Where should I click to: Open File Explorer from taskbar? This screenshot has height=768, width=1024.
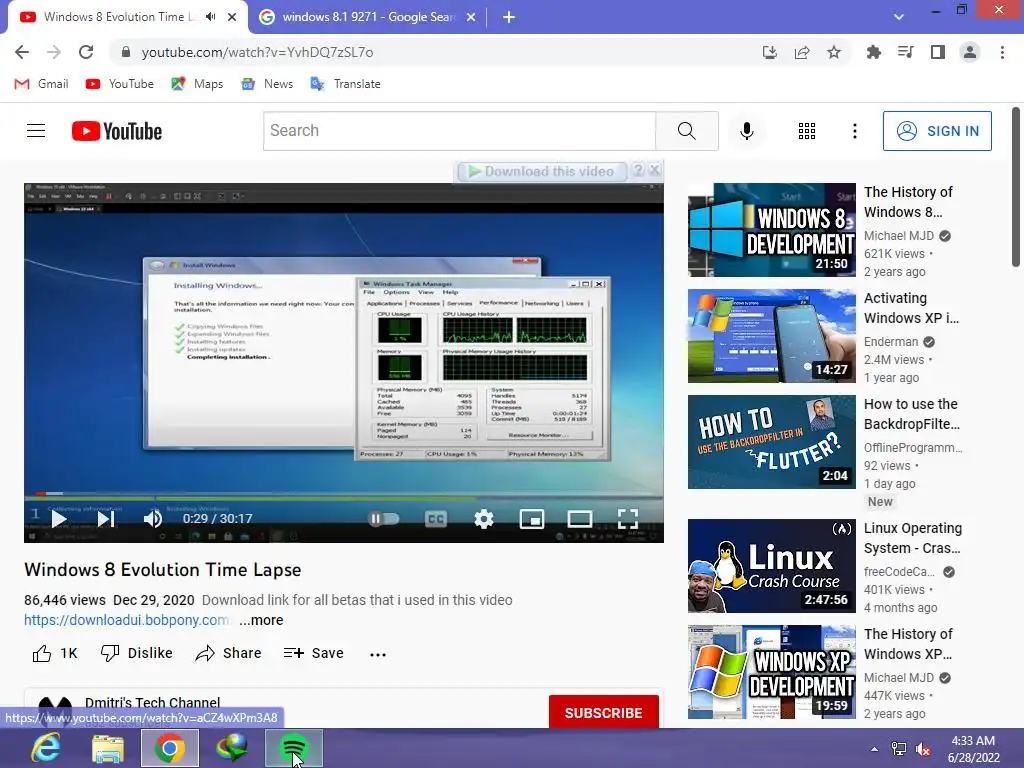click(x=108, y=748)
